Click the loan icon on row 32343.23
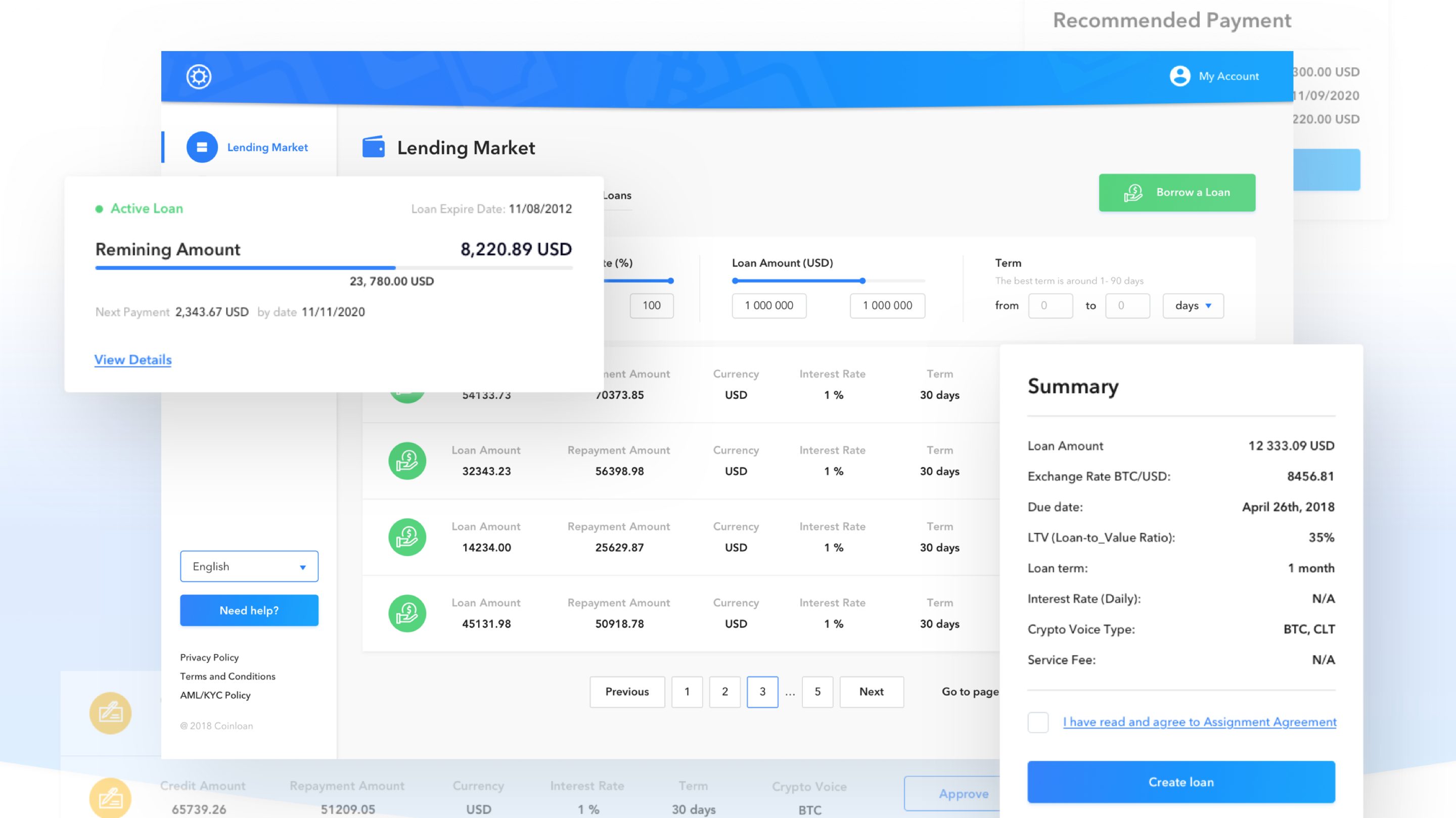Image resolution: width=1456 pixels, height=818 pixels. (407, 461)
